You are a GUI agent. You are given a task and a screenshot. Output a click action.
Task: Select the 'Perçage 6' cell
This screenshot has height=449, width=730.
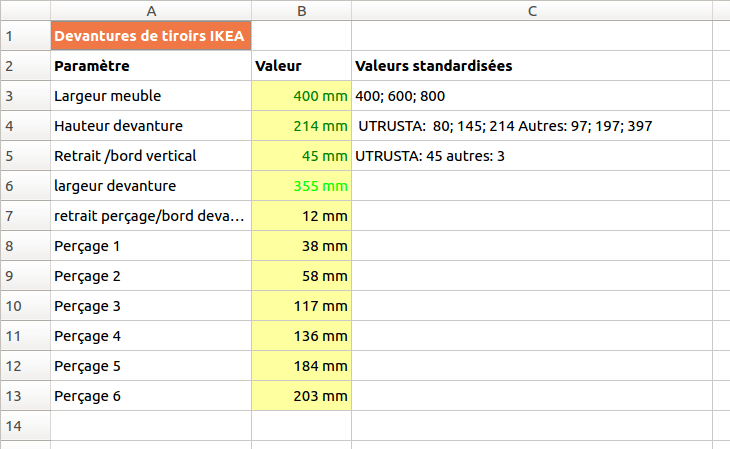[x=151, y=396]
